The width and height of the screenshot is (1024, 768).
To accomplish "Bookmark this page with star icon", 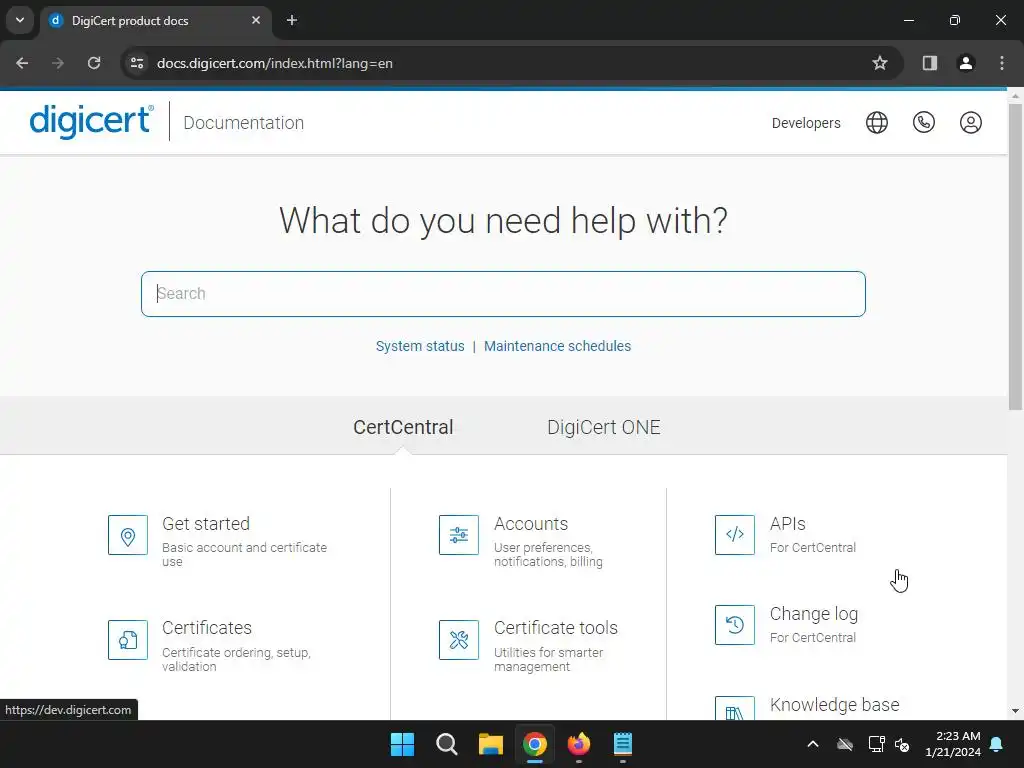I will (880, 63).
